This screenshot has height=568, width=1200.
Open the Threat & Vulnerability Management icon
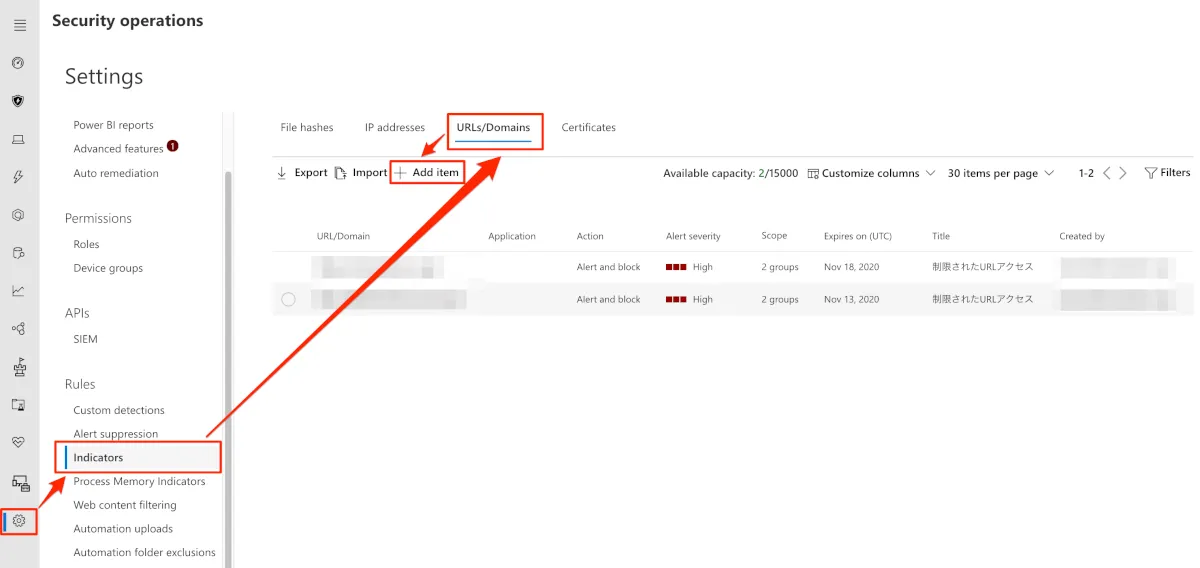pyautogui.click(x=18, y=367)
